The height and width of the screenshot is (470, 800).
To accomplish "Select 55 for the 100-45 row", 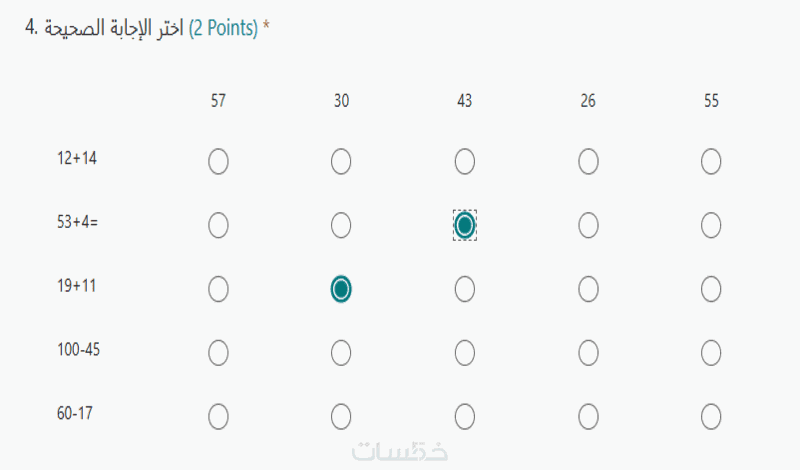I will tap(711, 352).
